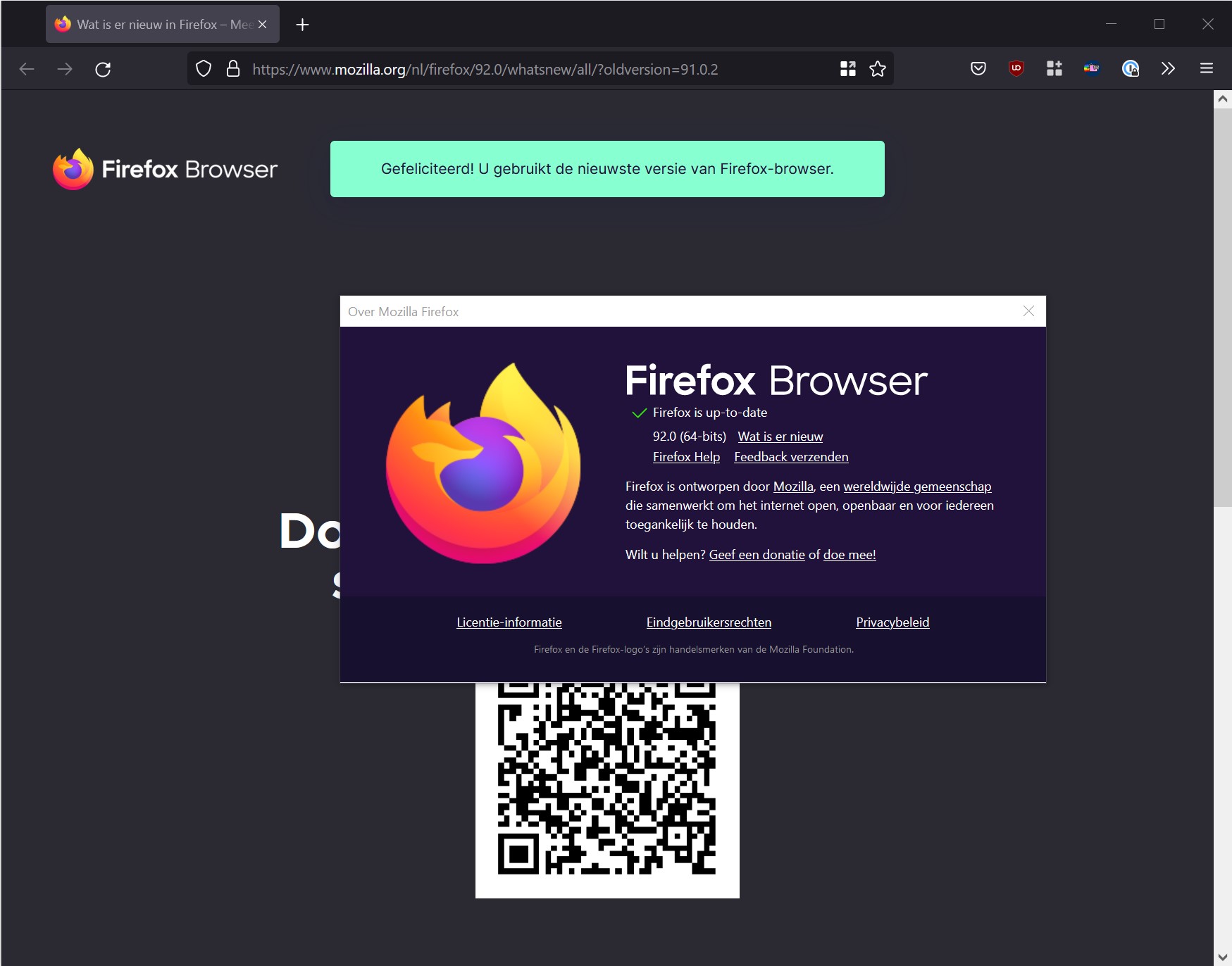
Task: Click the padlock site info icon
Action: pyautogui.click(x=233, y=69)
